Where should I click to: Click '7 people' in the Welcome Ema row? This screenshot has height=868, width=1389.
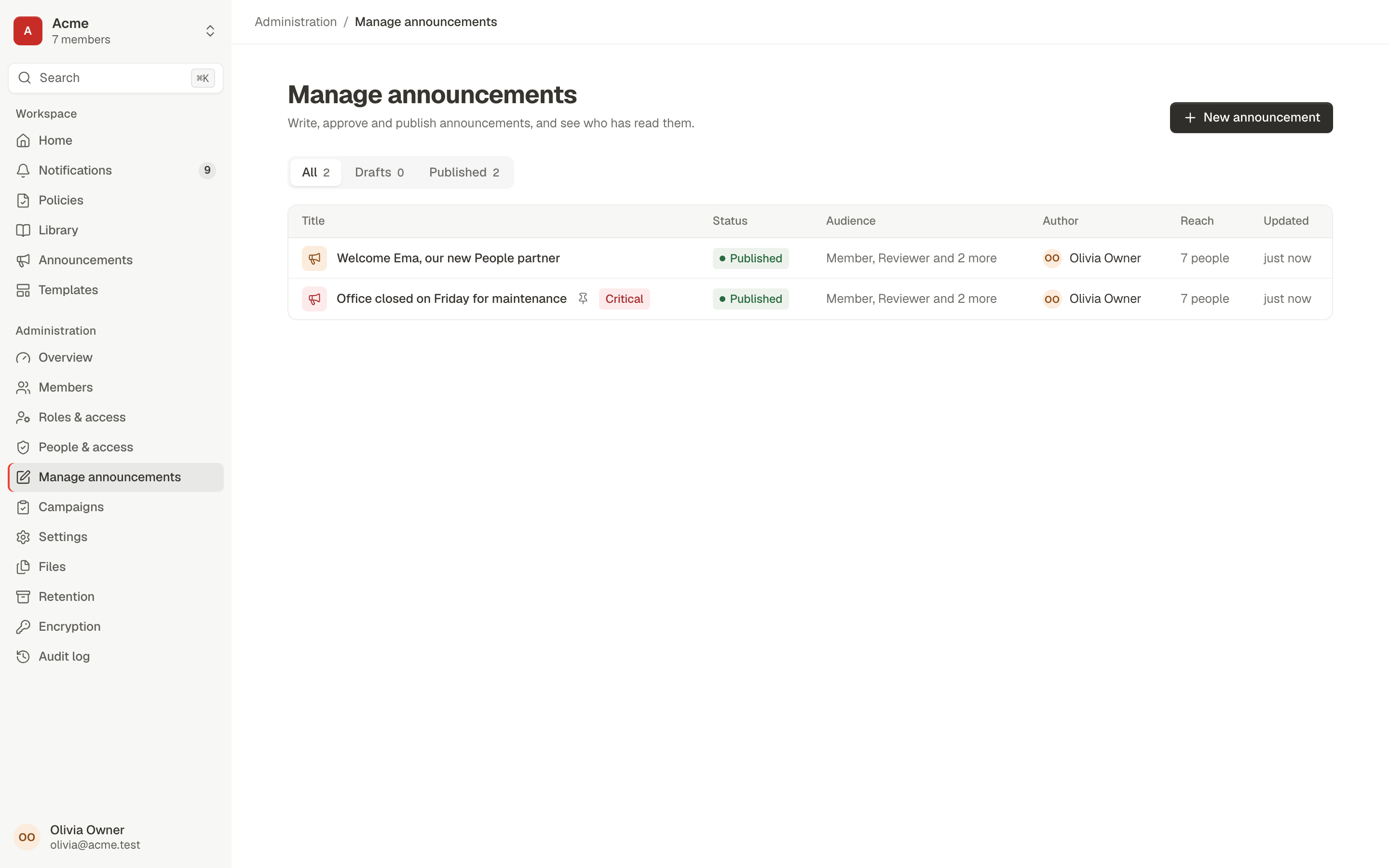tap(1205, 258)
